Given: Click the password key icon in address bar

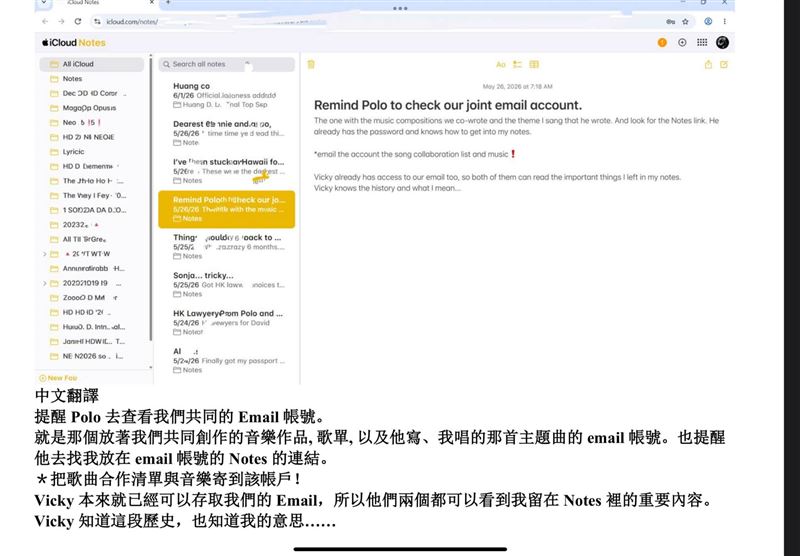Looking at the screenshot, I should coord(670,21).
